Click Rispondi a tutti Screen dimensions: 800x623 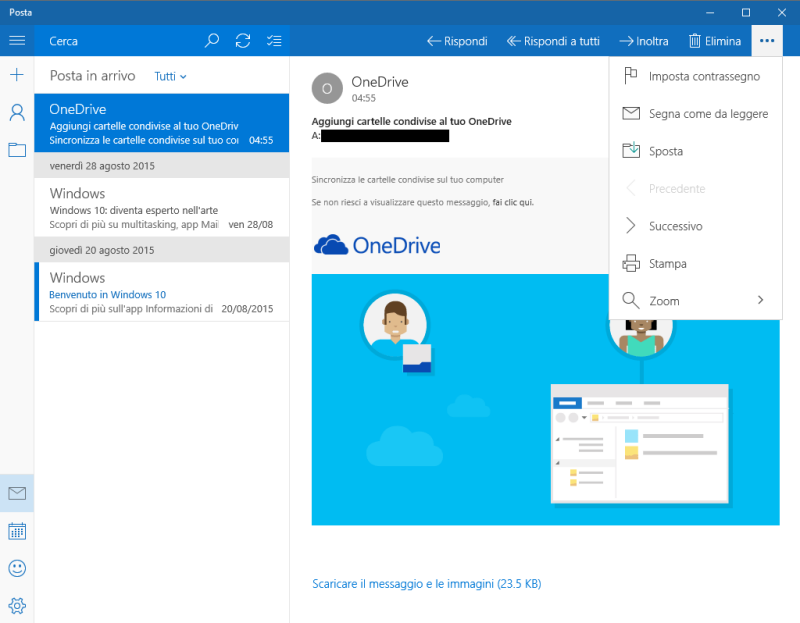(553, 41)
